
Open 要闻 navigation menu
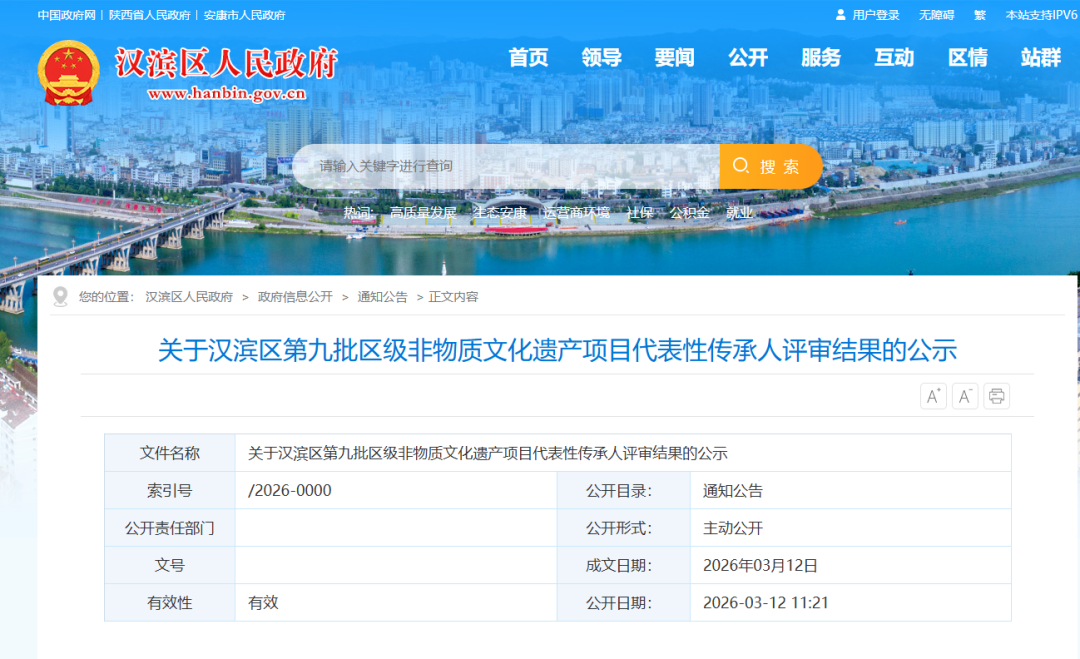pos(674,58)
